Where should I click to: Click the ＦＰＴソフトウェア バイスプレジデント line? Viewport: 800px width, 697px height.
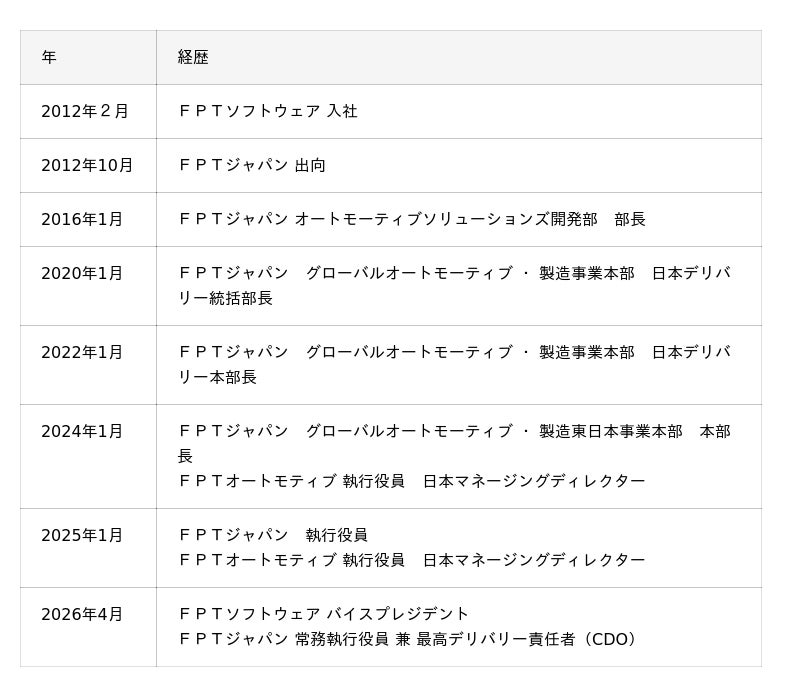click(324, 614)
